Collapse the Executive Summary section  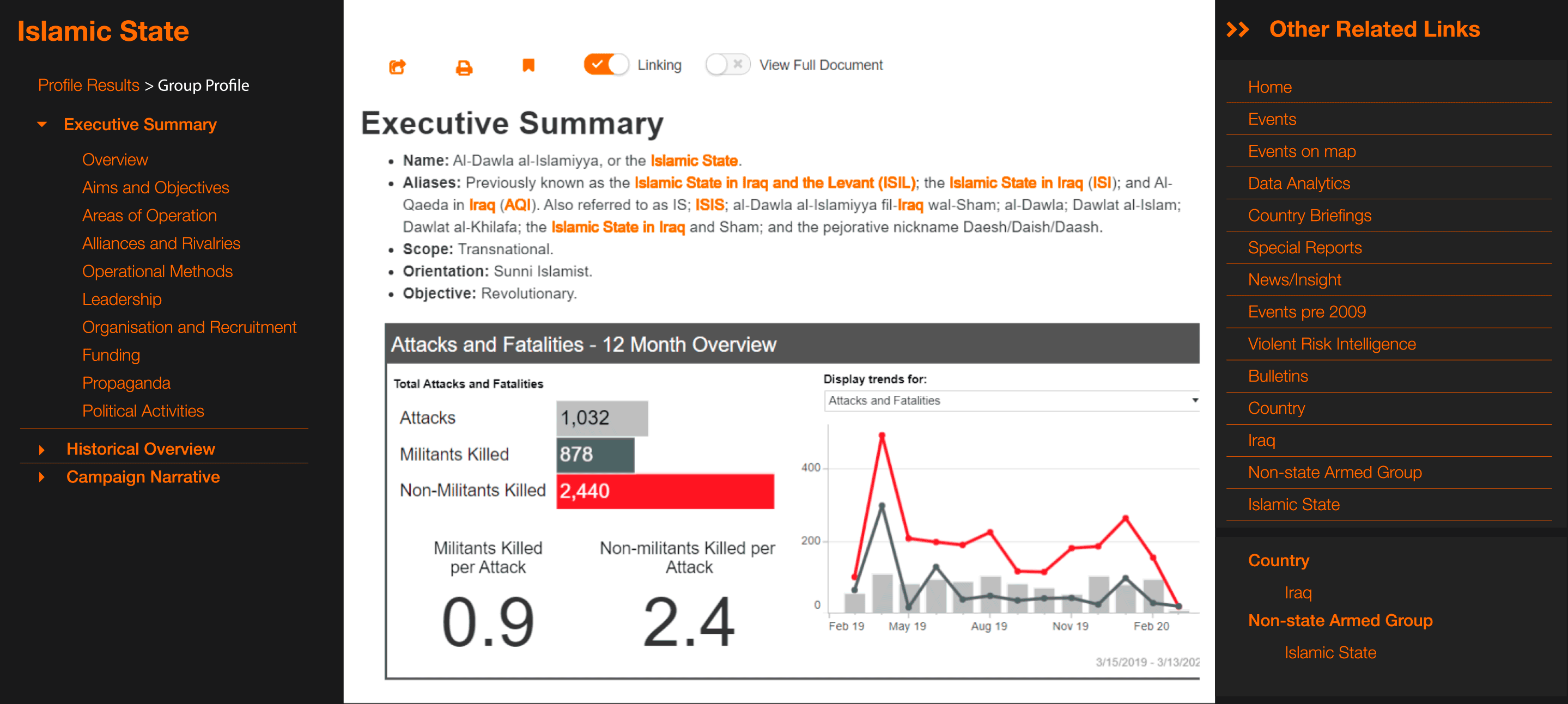(x=42, y=125)
